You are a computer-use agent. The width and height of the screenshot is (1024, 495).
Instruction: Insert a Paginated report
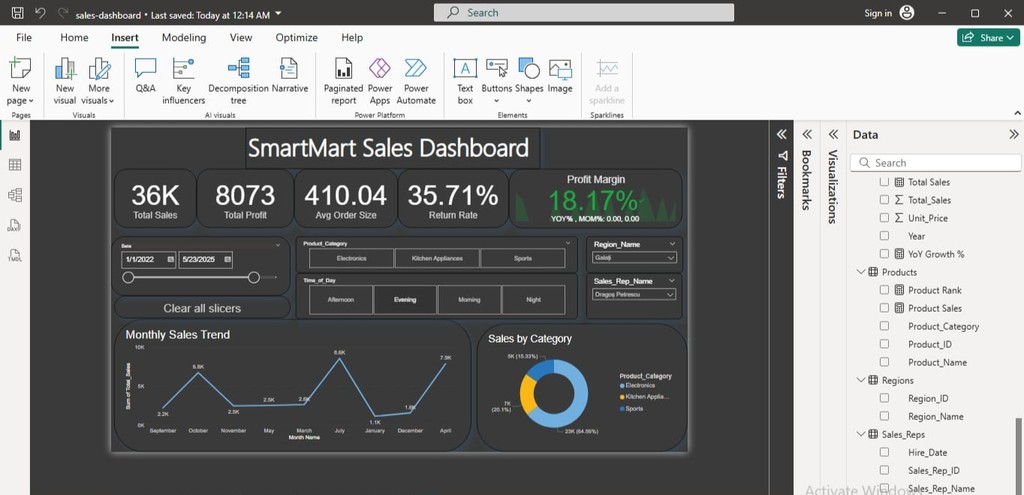click(343, 80)
